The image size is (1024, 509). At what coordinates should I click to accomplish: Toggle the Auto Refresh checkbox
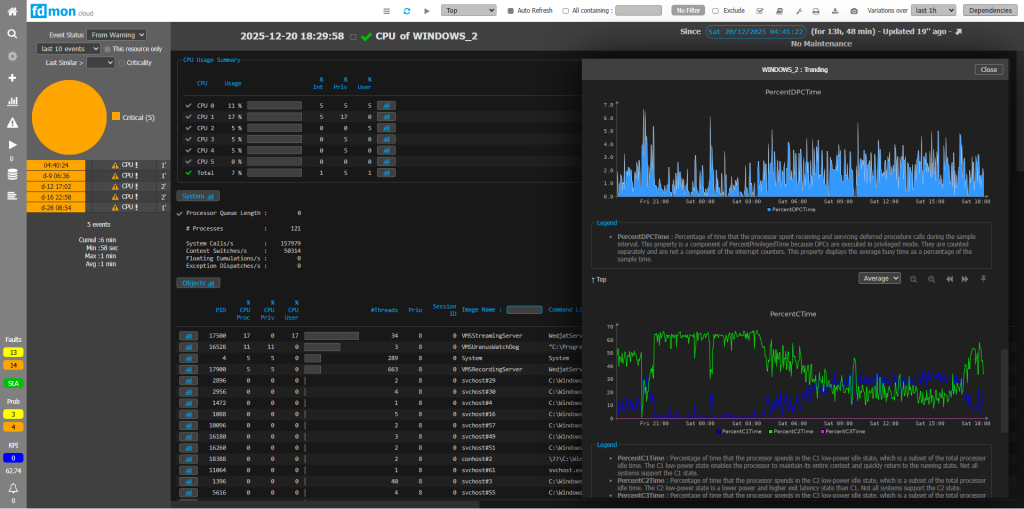510,10
